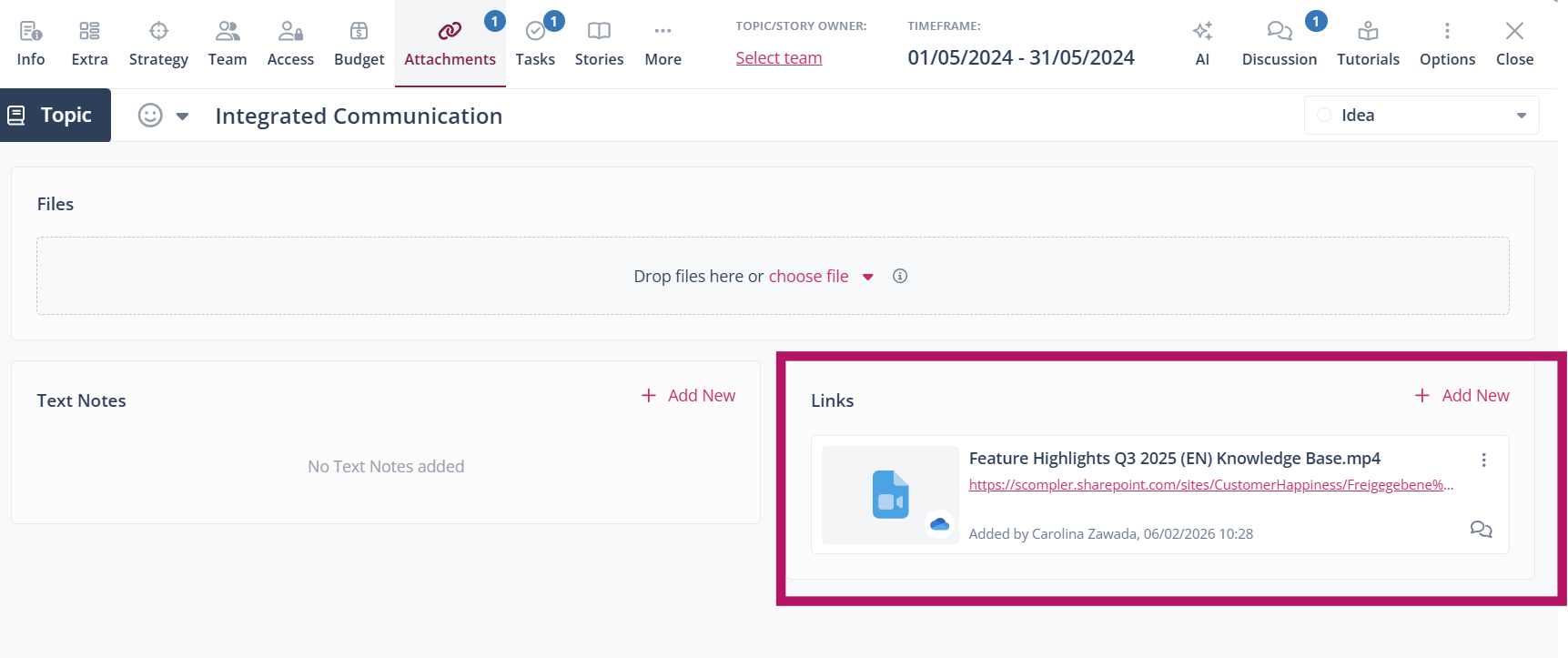Open the Strategy target icon

(158, 32)
